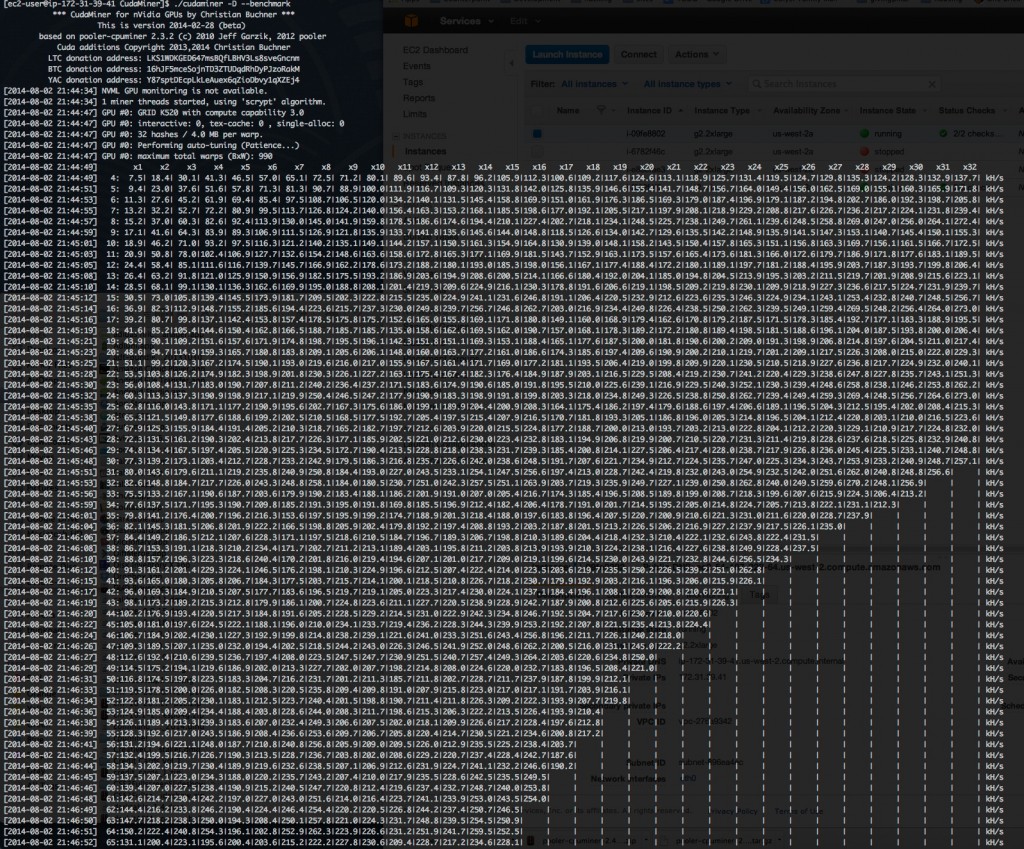The height and width of the screenshot is (849, 1024).
Task: Check the i-6782f46c instance checkbox
Action: (537, 152)
